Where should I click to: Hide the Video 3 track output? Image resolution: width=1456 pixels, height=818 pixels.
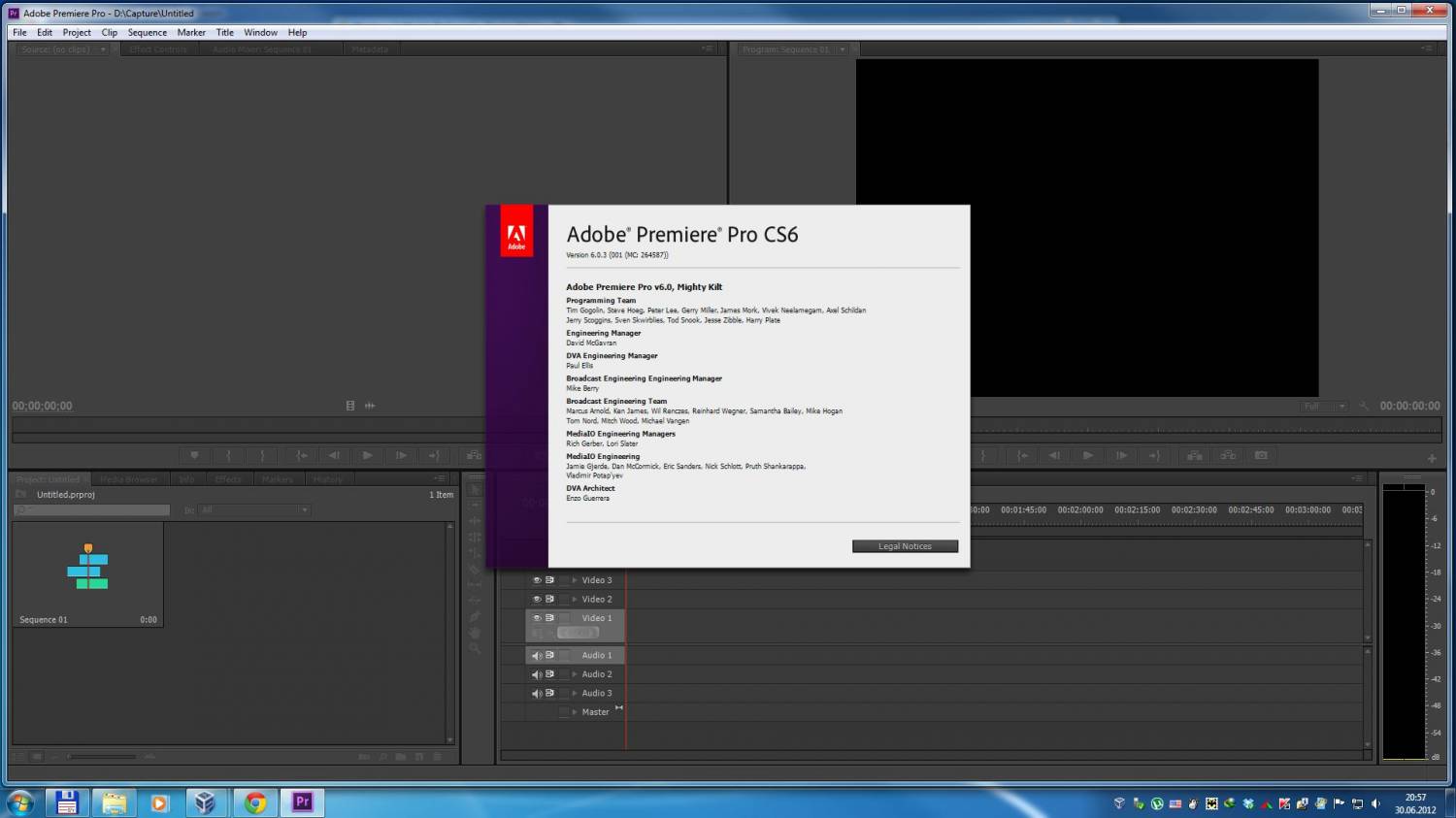pyautogui.click(x=536, y=580)
